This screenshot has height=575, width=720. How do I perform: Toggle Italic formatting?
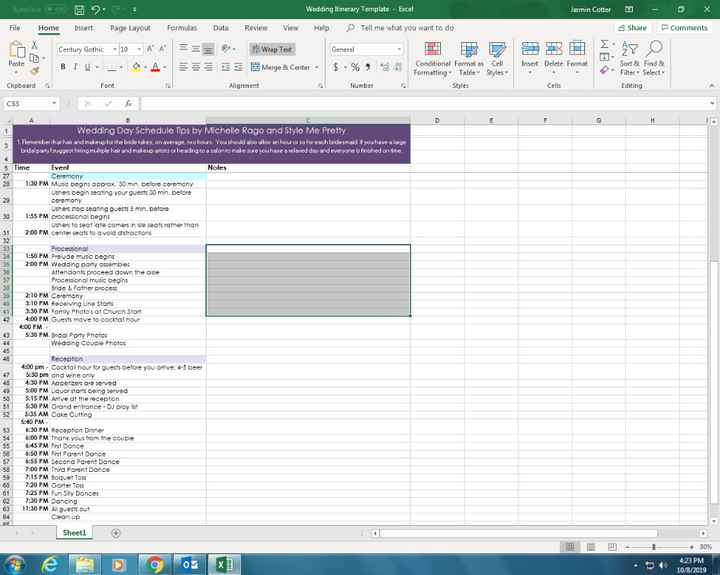click(x=75, y=67)
